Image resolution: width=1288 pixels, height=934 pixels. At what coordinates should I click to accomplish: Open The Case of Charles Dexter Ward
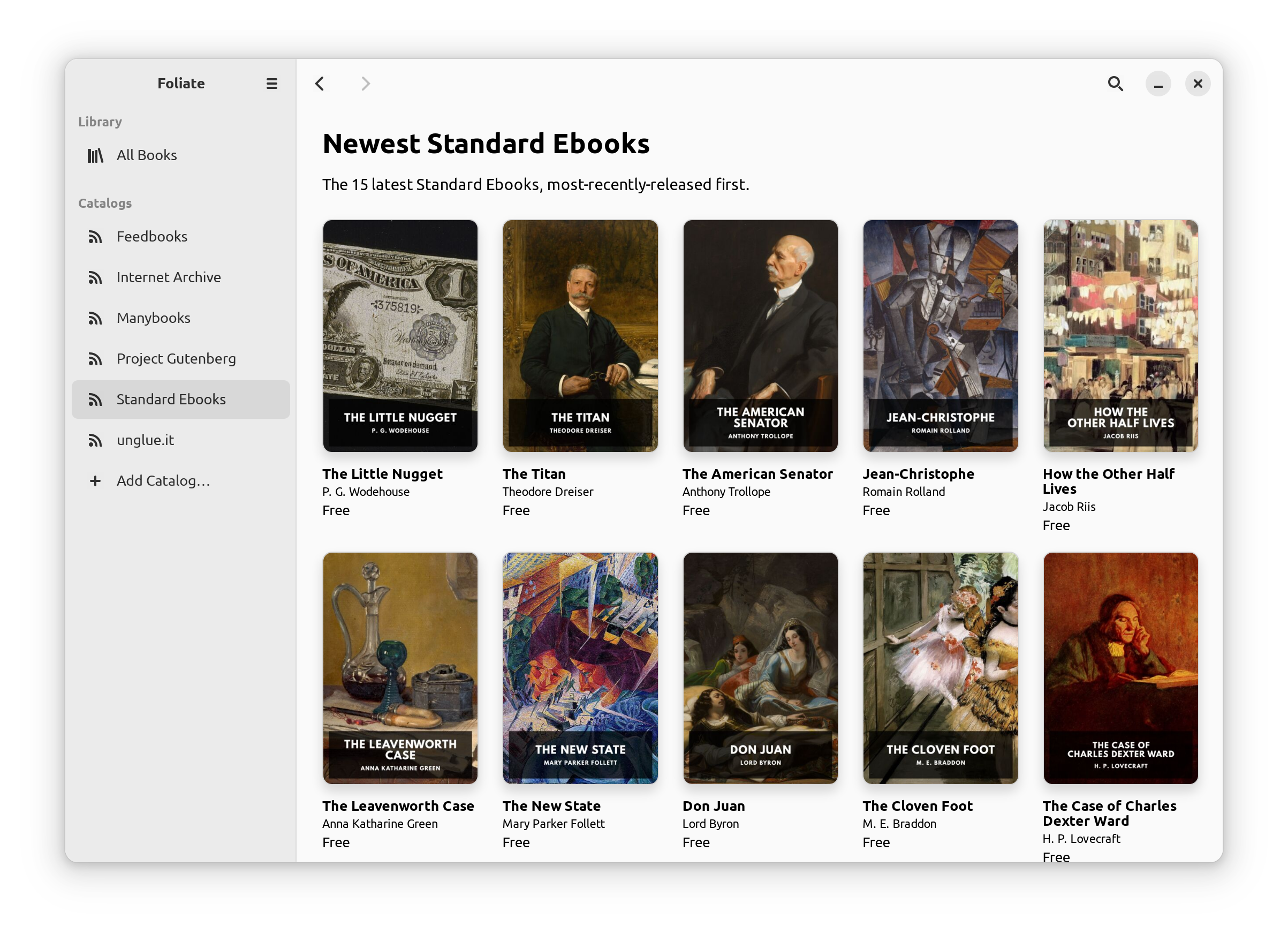point(1120,668)
